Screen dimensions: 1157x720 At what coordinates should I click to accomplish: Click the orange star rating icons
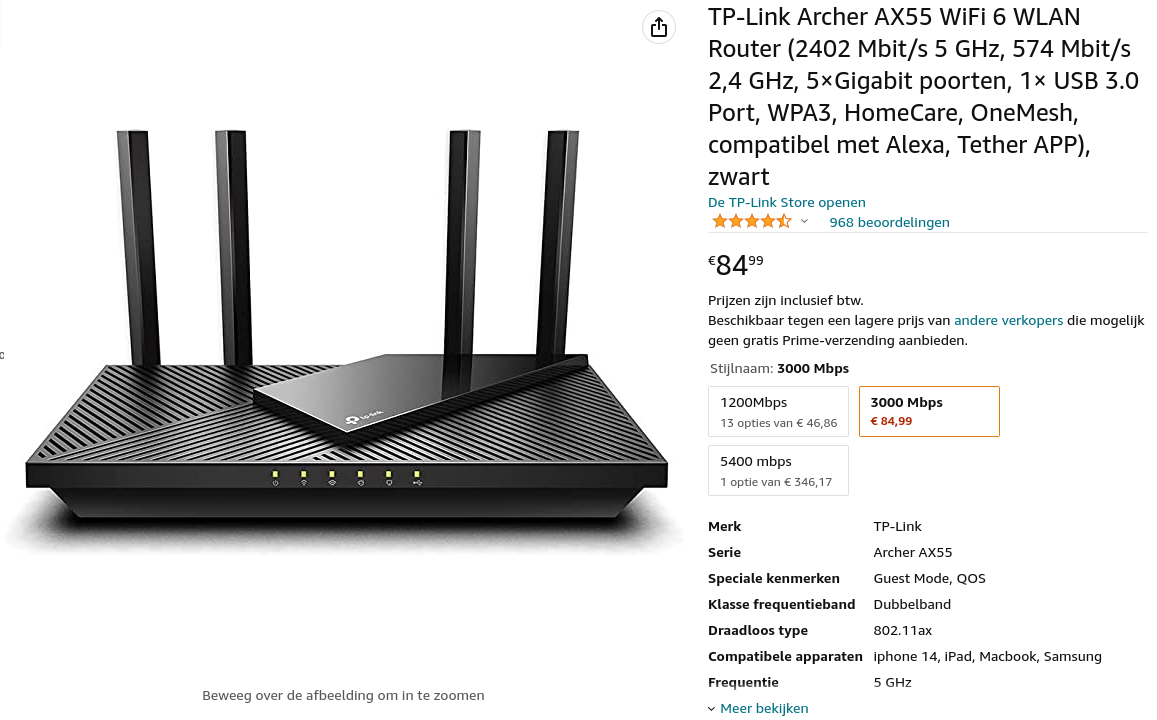751,221
